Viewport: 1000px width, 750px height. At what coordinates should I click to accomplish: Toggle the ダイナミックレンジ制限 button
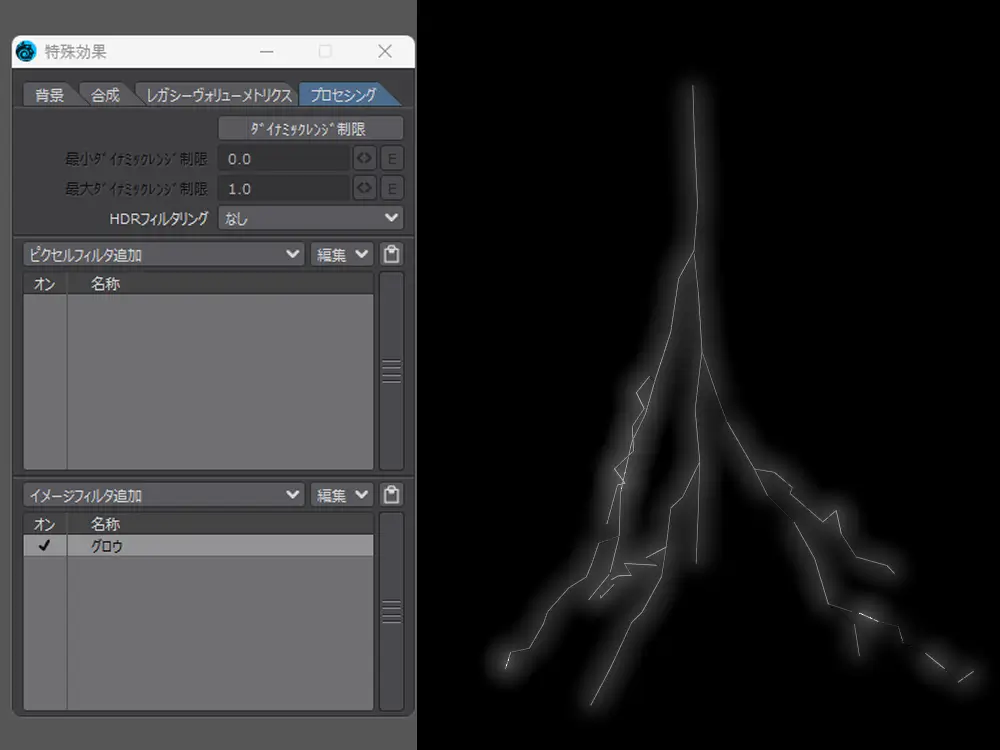point(310,129)
